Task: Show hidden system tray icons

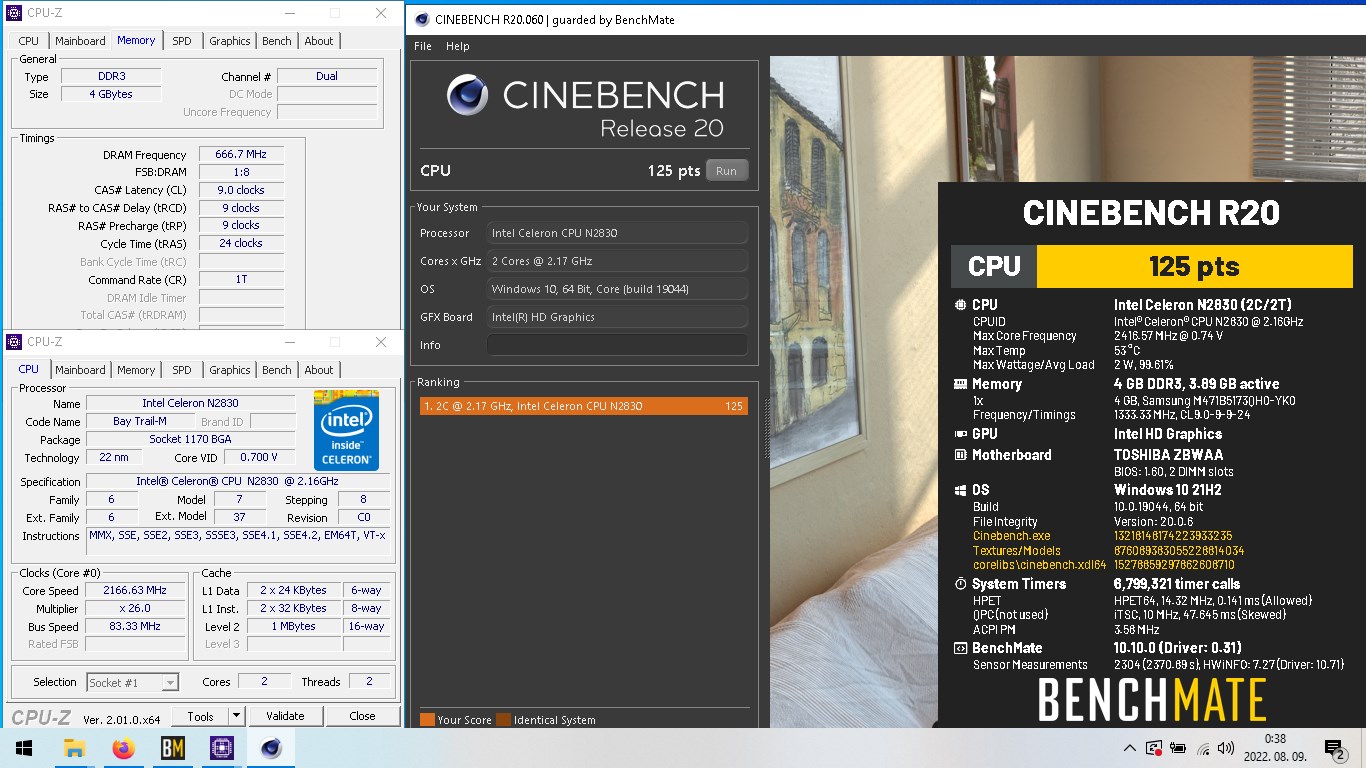Action: tap(1130, 748)
